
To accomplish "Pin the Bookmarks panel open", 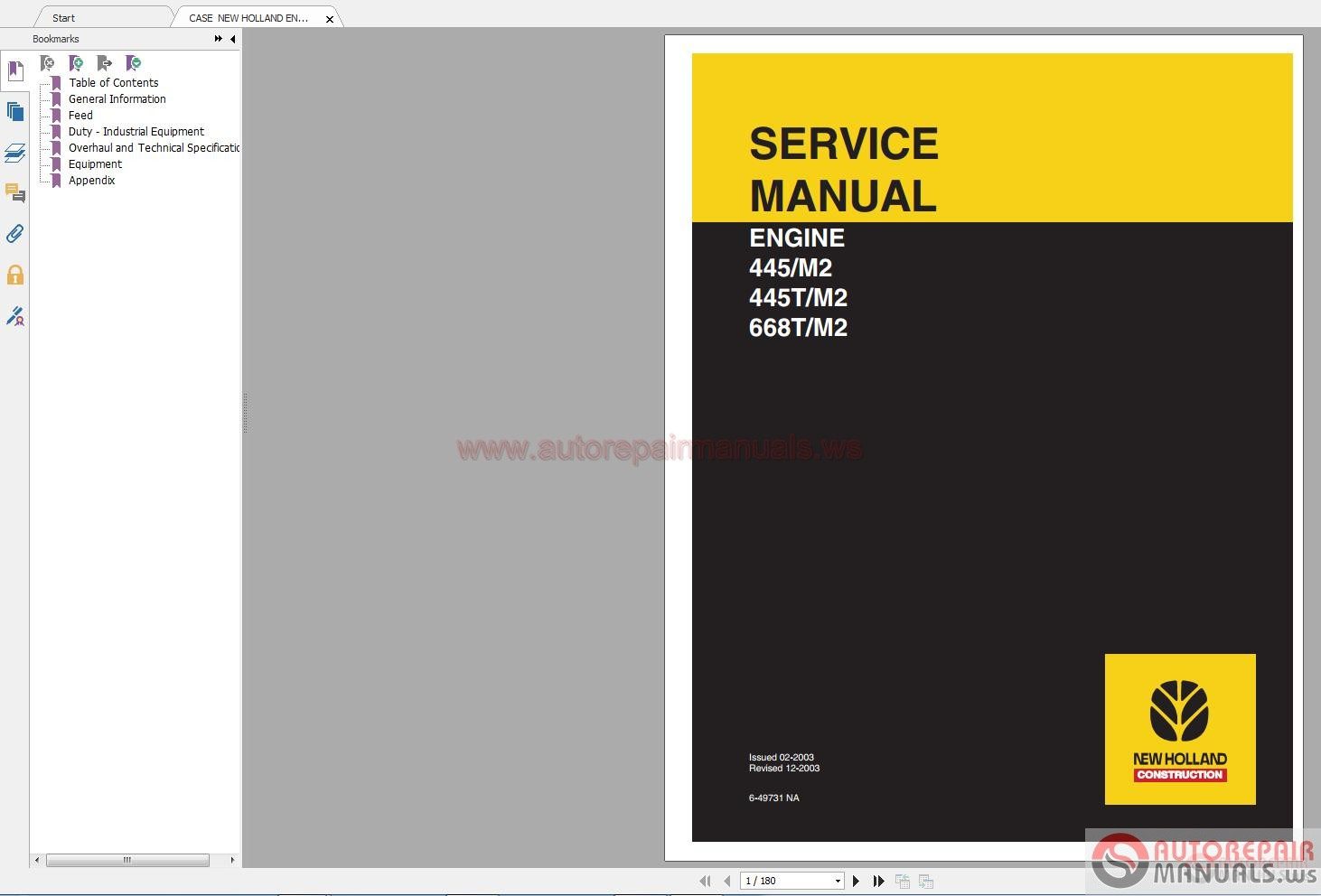I will [x=218, y=39].
